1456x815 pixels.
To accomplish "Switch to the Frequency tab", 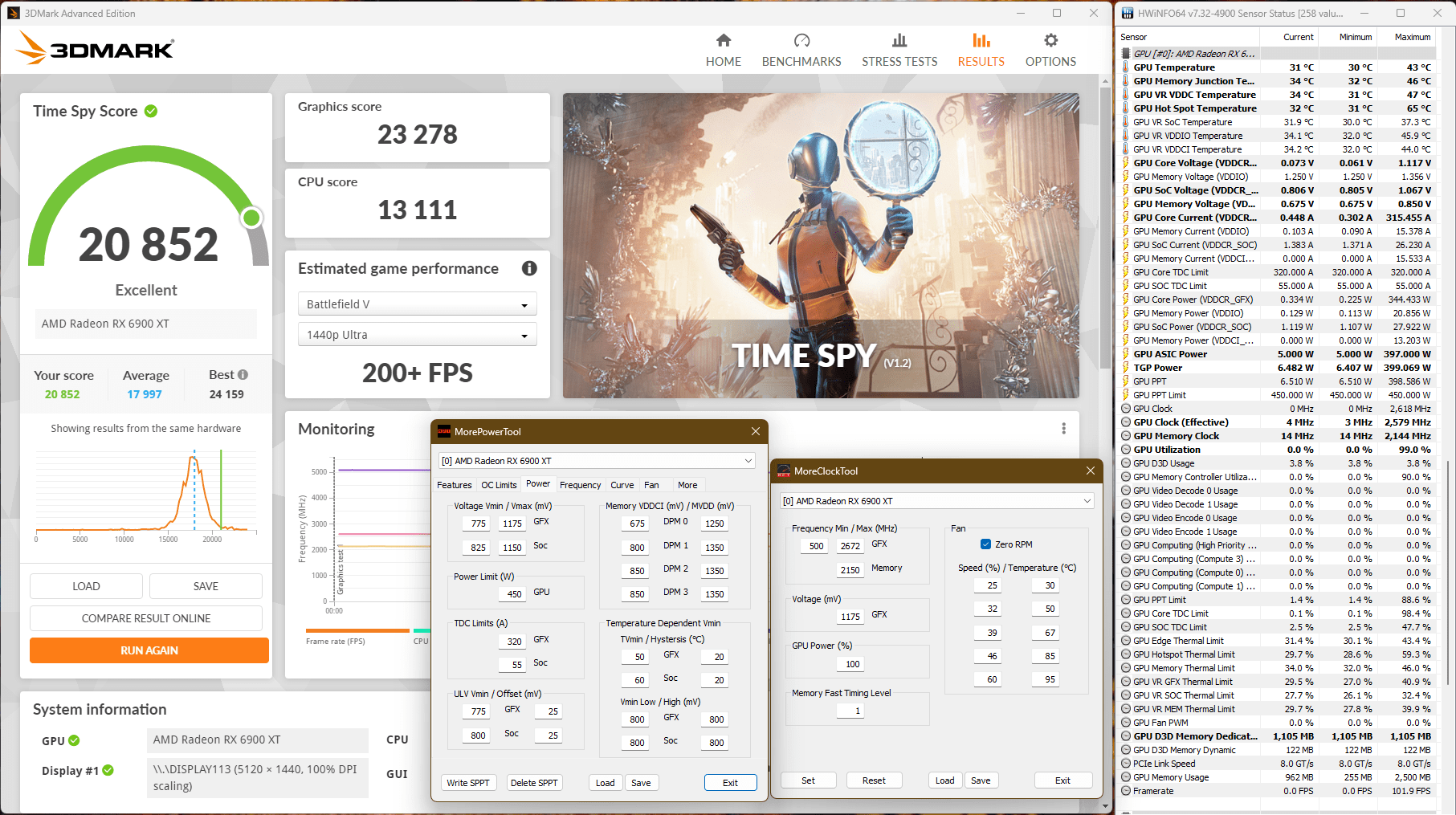I will coord(581,485).
